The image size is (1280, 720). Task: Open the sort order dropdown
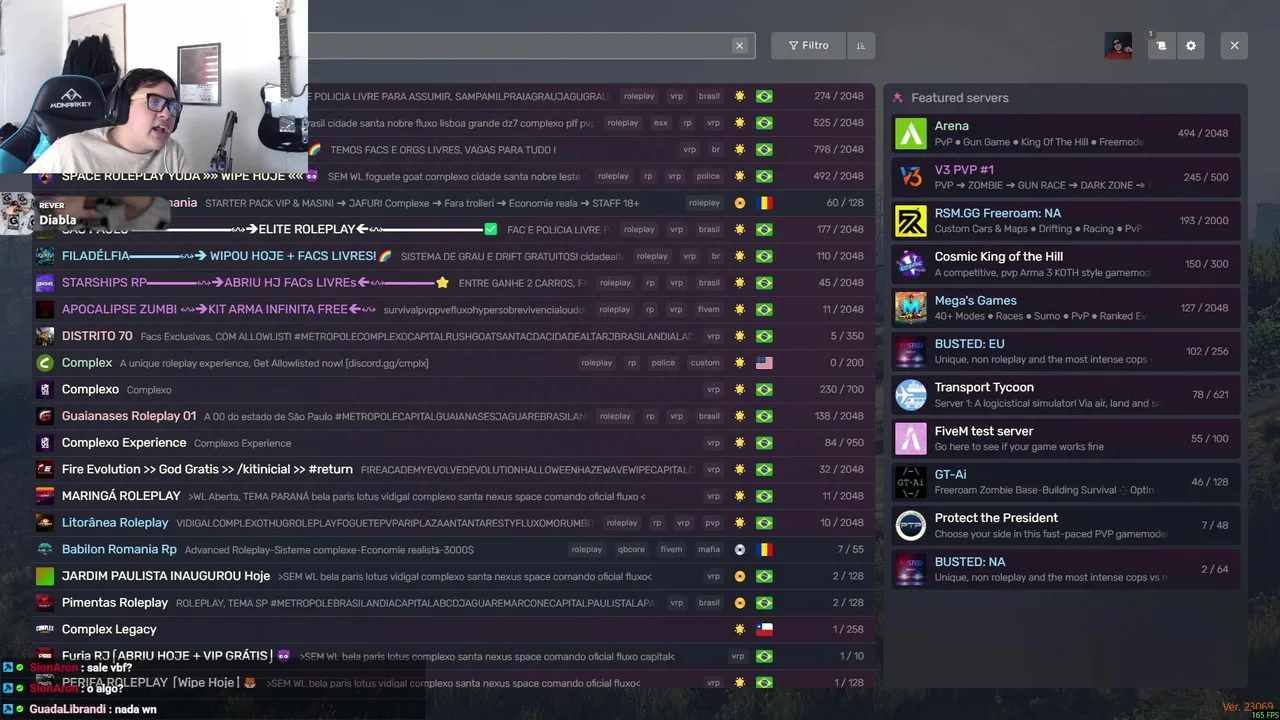point(860,45)
